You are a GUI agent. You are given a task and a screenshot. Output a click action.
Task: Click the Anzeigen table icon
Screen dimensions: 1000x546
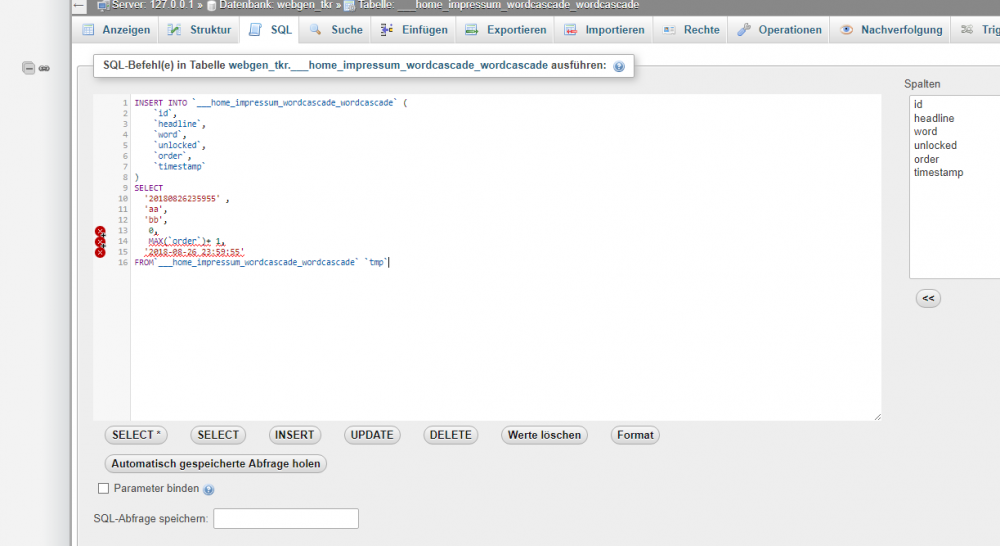88,30
